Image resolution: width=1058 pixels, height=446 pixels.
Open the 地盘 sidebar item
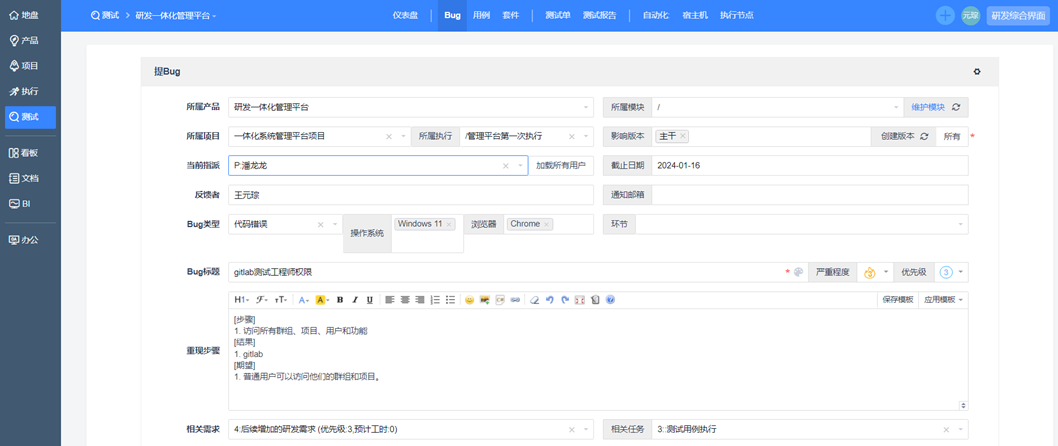point(24,15)
